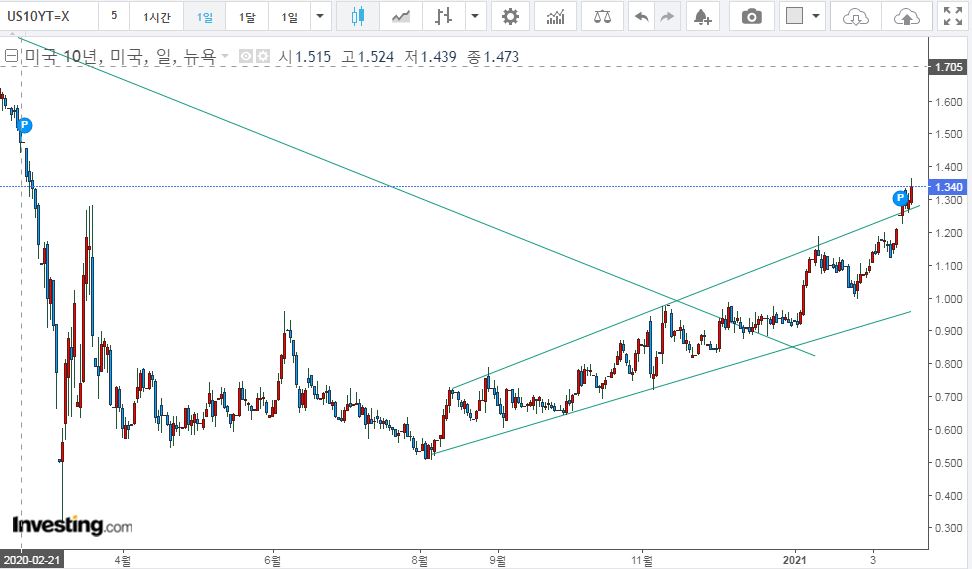Open series format gear in legend

pyautogui.click(x=263, y=56)
